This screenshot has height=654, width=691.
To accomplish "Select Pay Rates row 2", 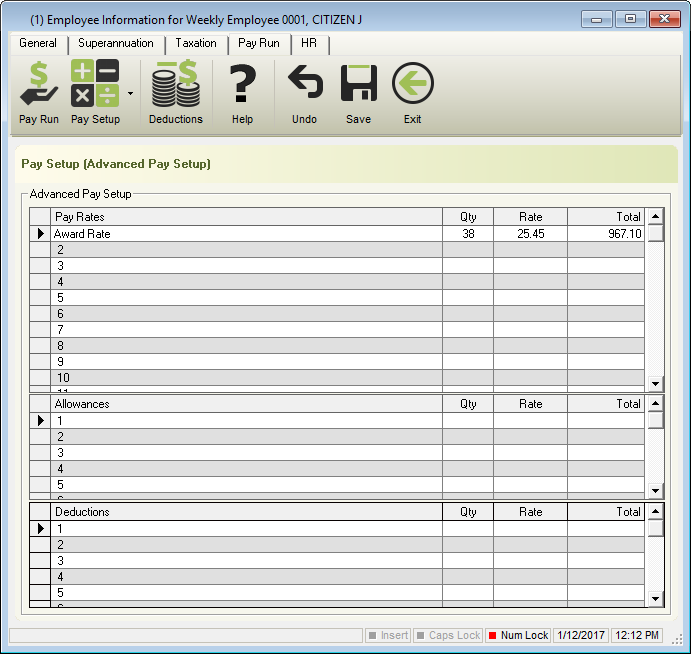I will click(337, 250).
